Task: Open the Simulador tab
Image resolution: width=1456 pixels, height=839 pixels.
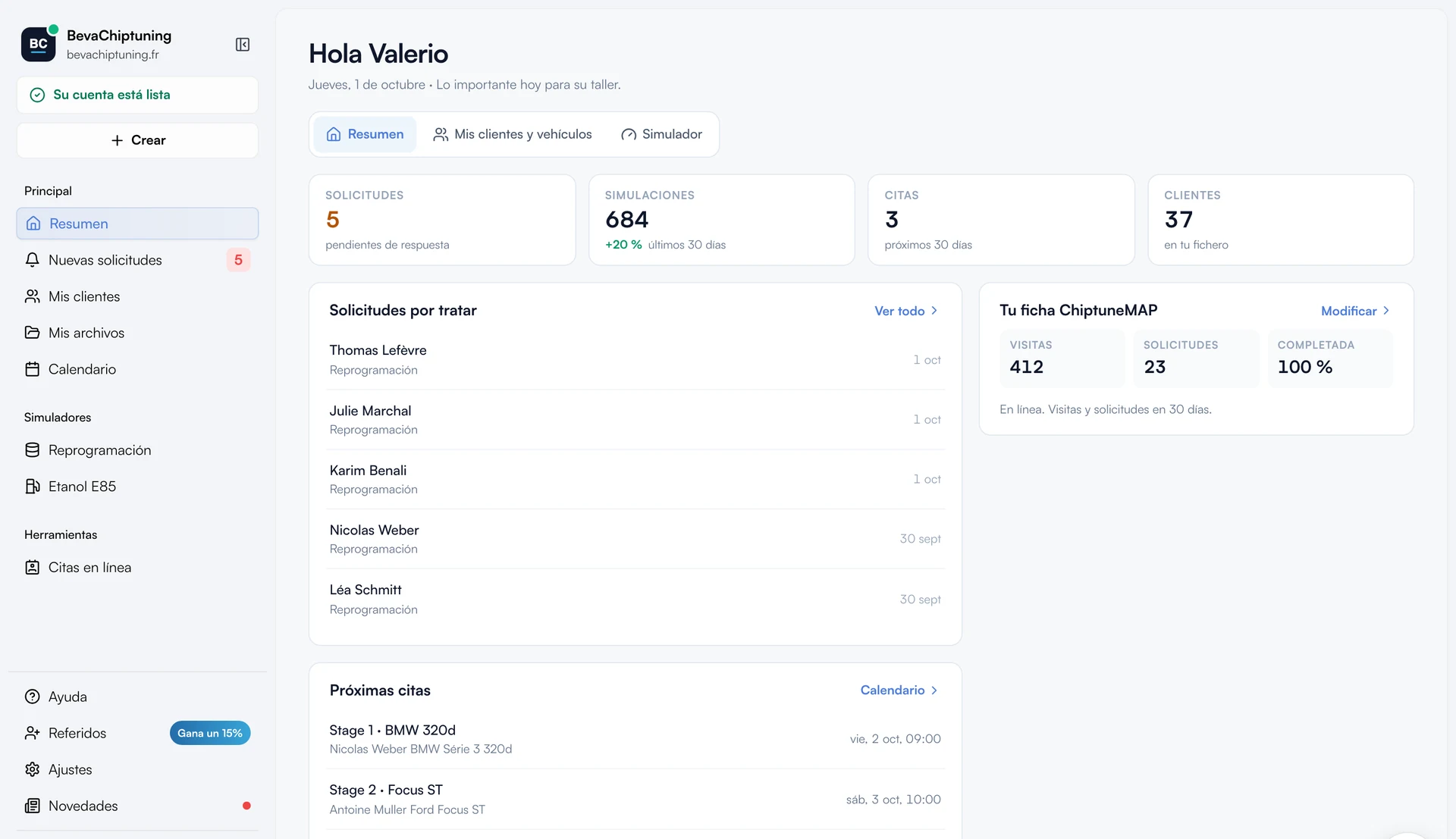Action: click(661, 134)
